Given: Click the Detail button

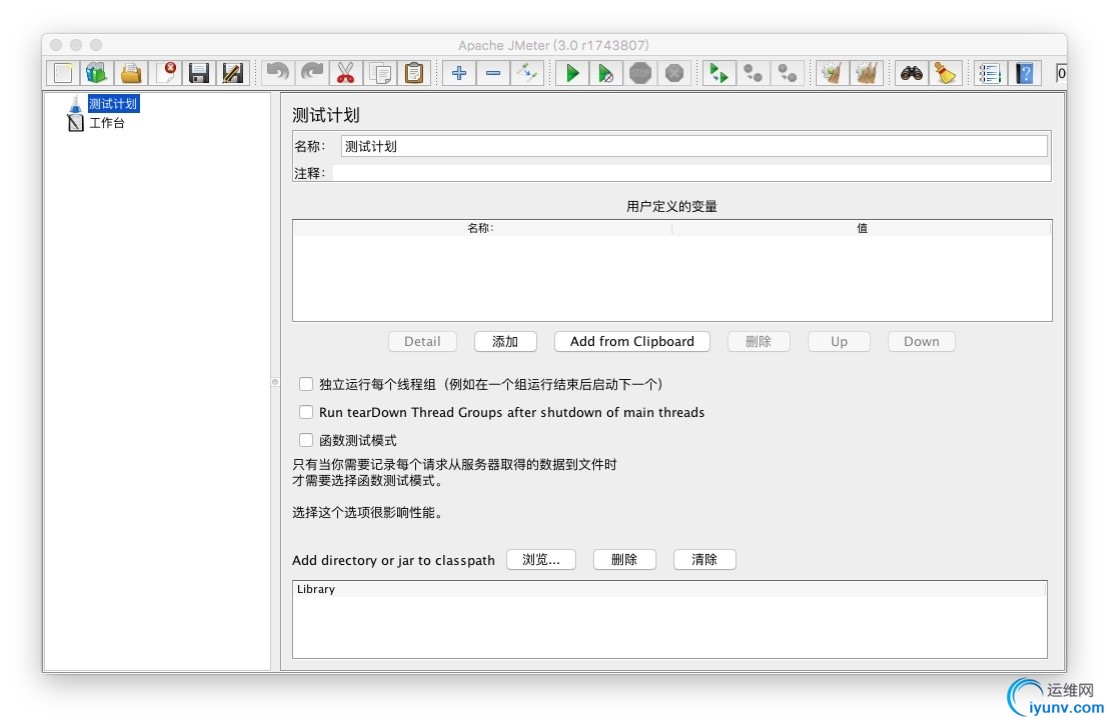Looking at the screenshot, I should [x=422, y=341].
